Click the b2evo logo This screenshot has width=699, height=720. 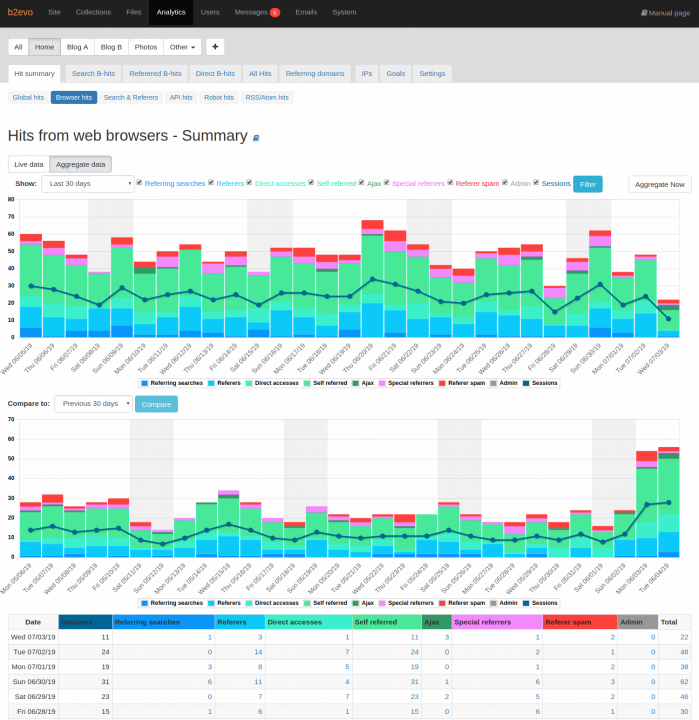(x=20, y=12)
